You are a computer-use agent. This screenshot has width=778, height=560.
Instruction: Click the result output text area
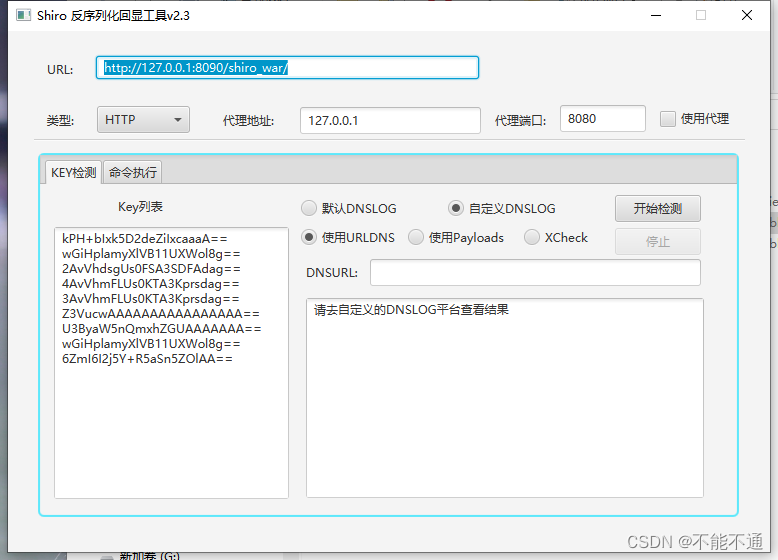coord(505,398)
